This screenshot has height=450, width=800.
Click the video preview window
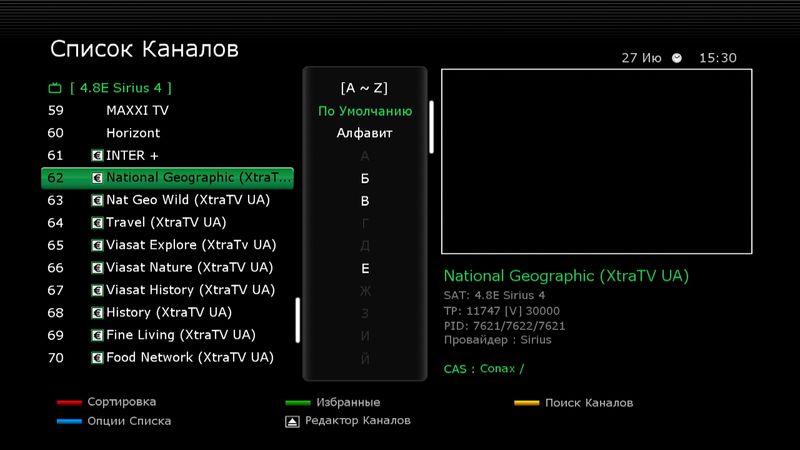click(x=596, y=161)
